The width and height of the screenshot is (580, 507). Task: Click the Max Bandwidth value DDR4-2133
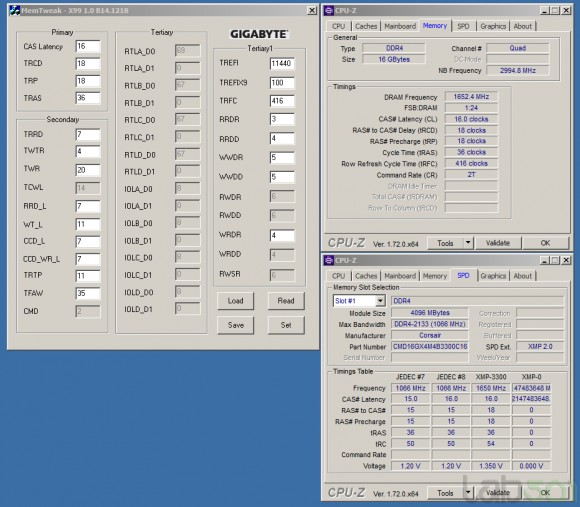[430, 324]
